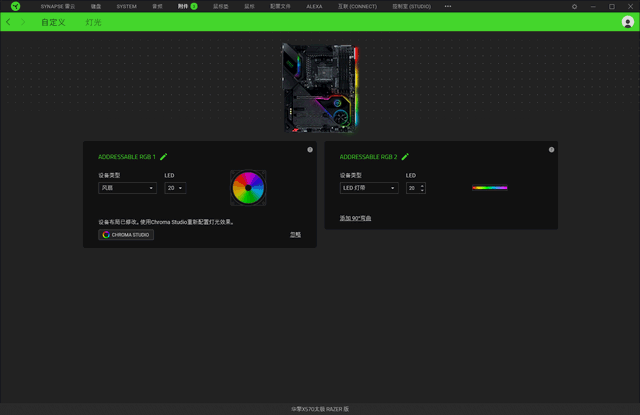The image size is (640, 415).
Task: Go back with the left arrow
Action: tap(9, 22)
